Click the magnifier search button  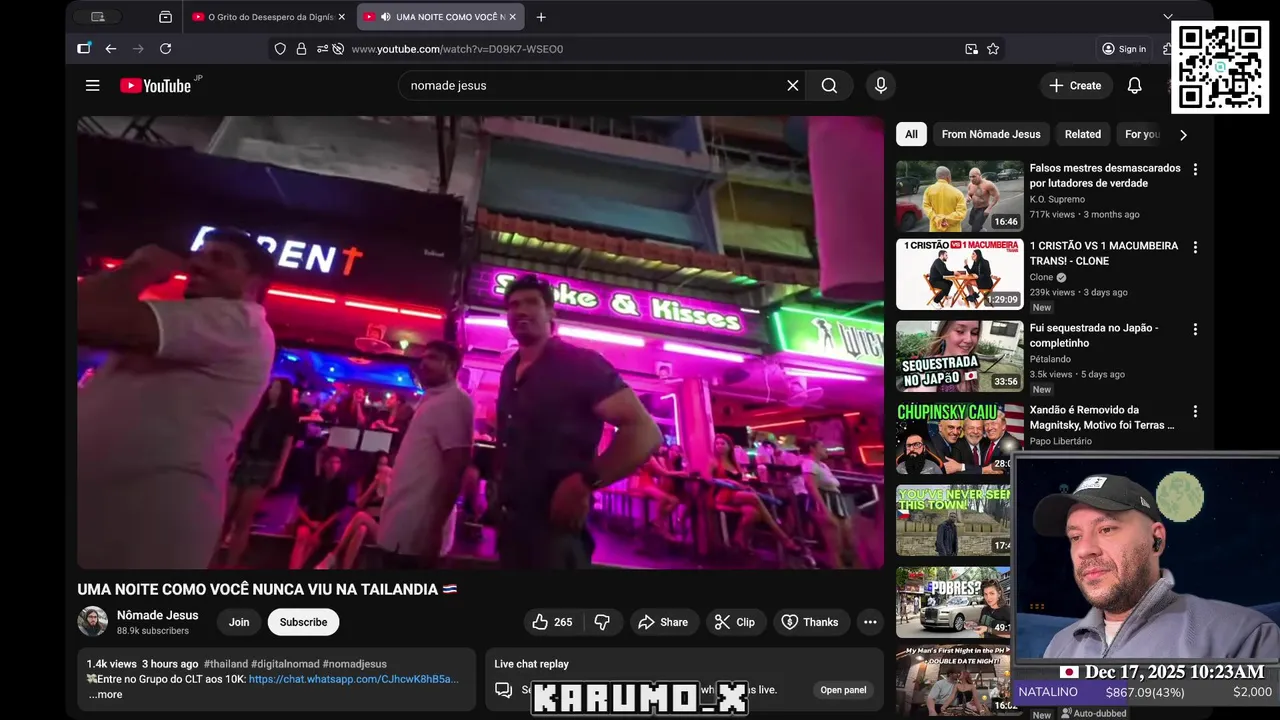(x=829, y=86)
